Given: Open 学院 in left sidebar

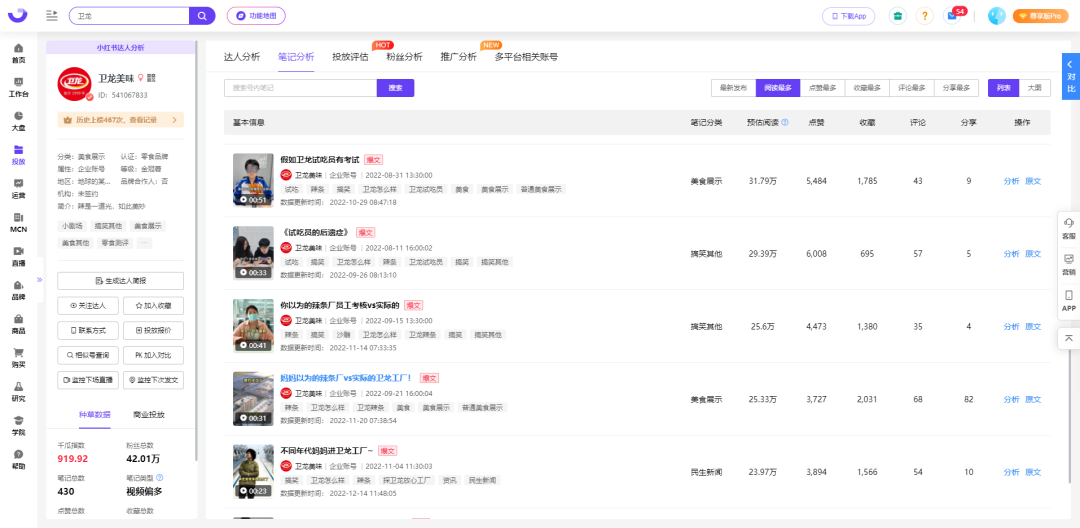Looking at the screenshot, I should click(x=19, y=425).
